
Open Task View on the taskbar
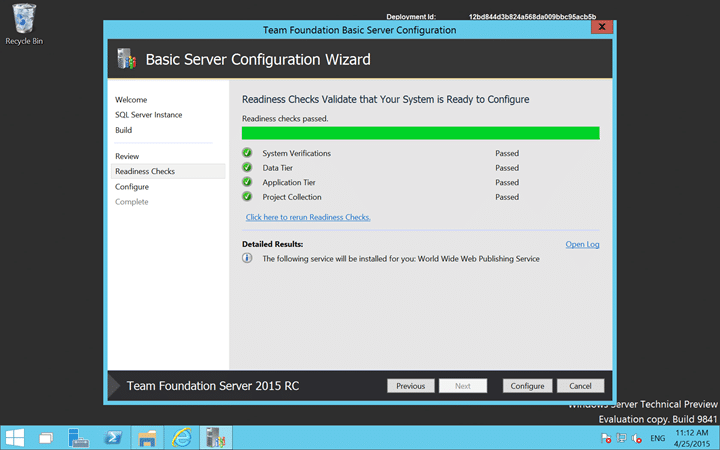pyautogui.click(x=46, y=438)
